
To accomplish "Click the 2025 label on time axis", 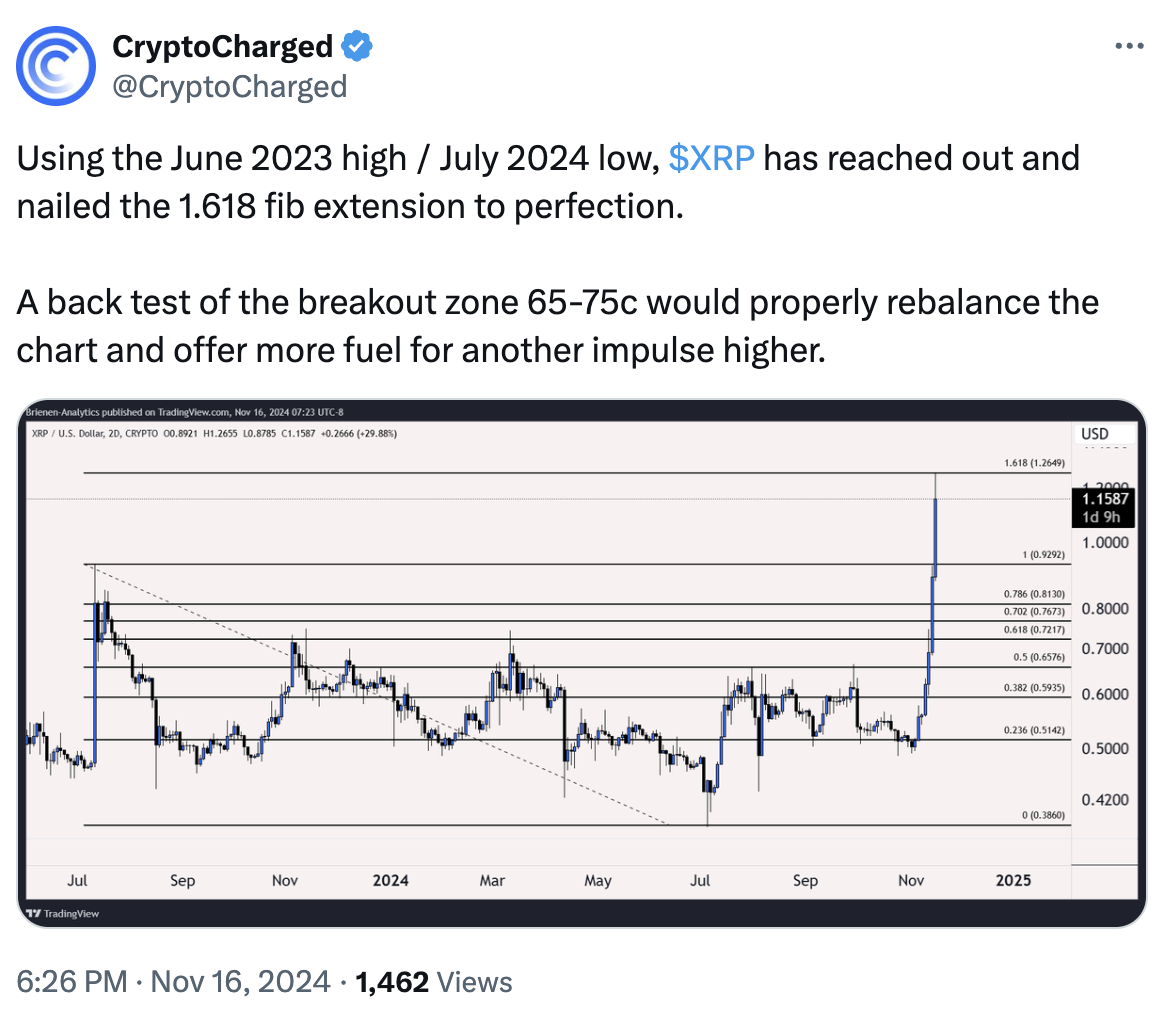I will click(x=1014, y=881).
